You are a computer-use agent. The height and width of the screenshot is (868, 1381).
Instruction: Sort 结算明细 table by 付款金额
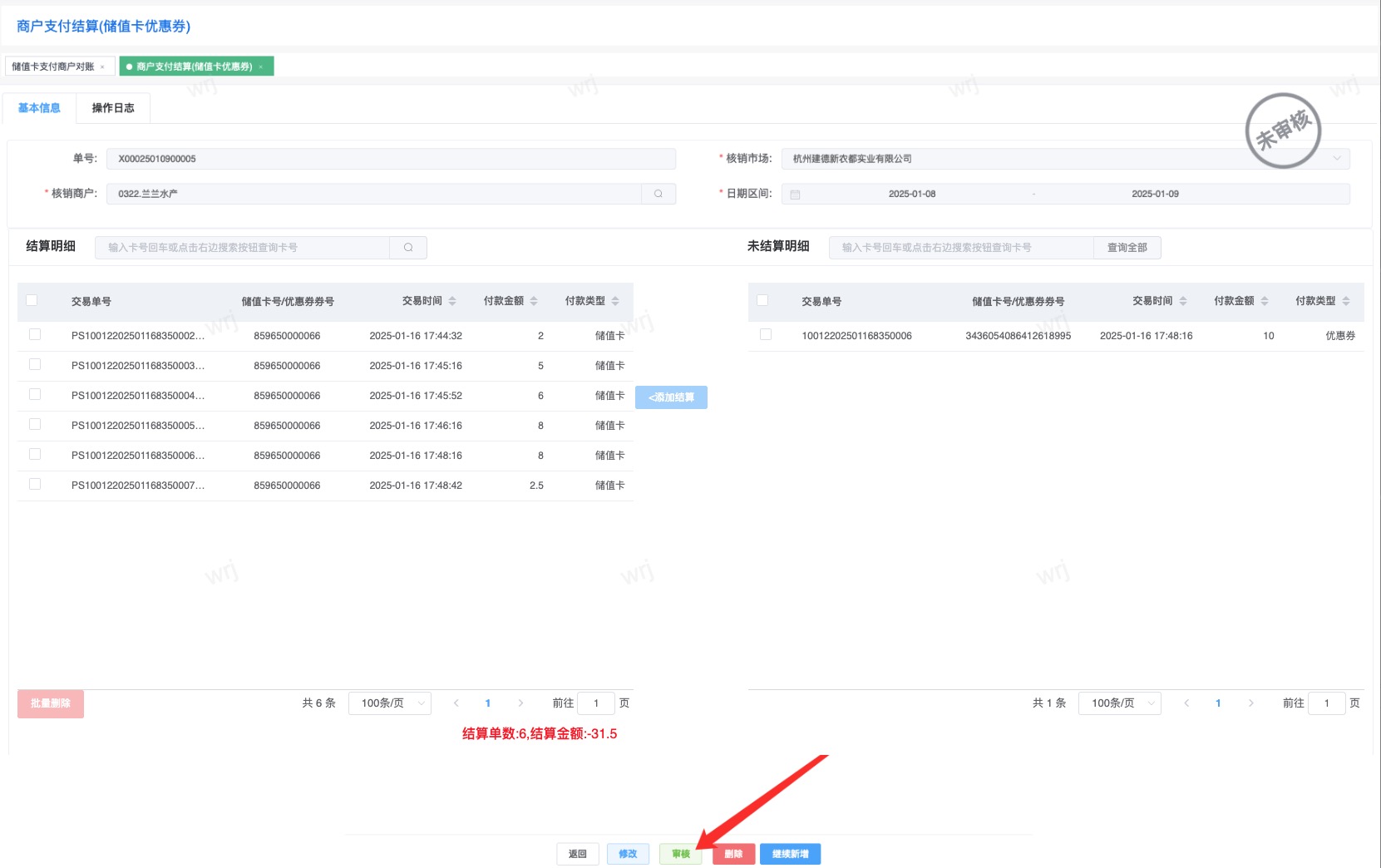[534, 301]
